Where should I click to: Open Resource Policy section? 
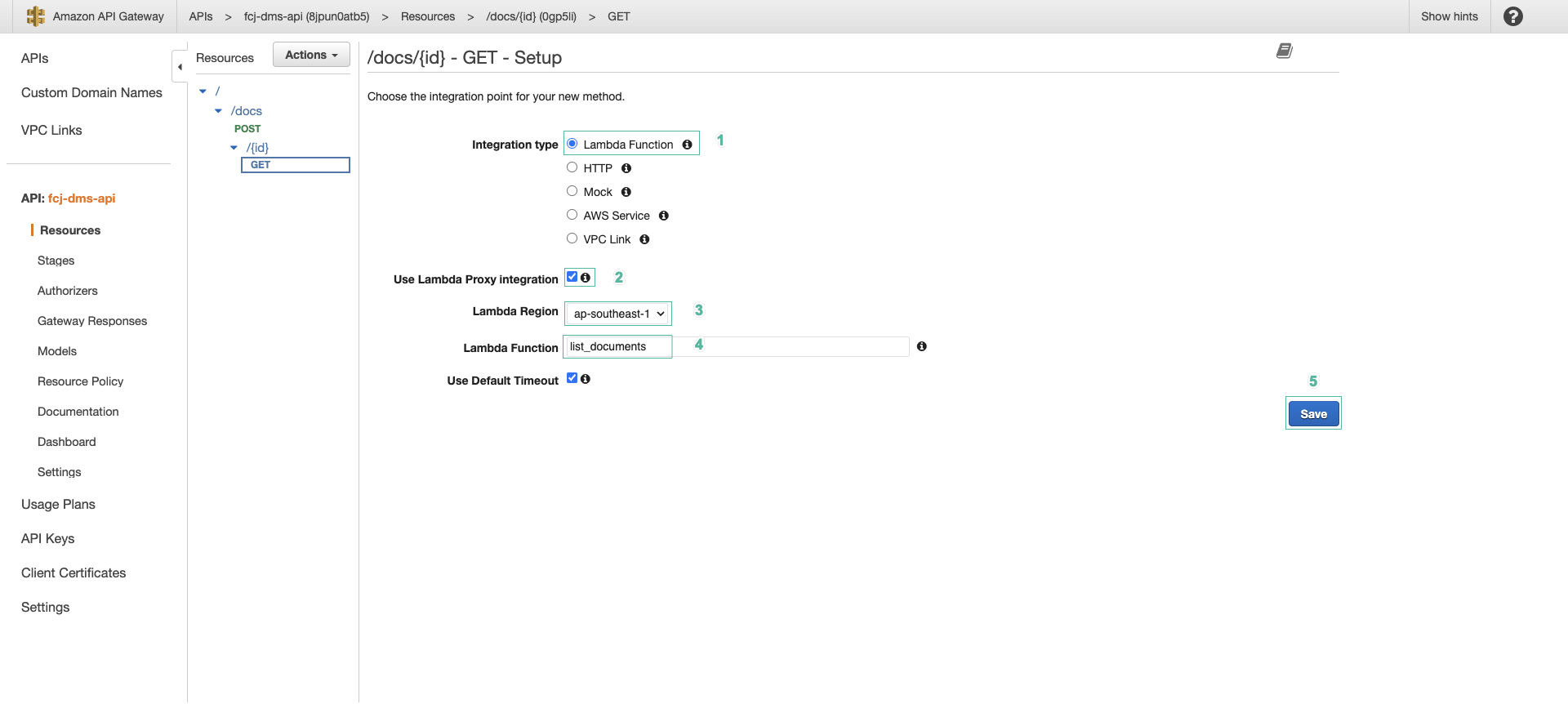tap(81, 381)
